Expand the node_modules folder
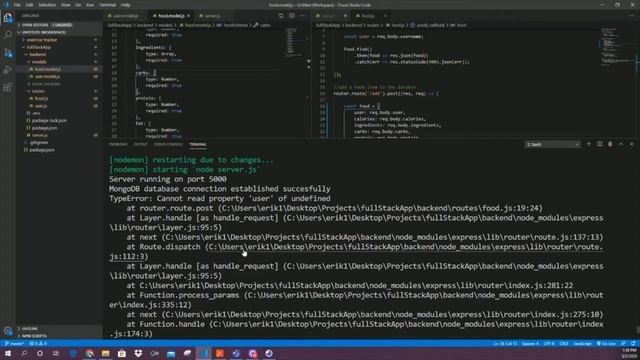 59,84
